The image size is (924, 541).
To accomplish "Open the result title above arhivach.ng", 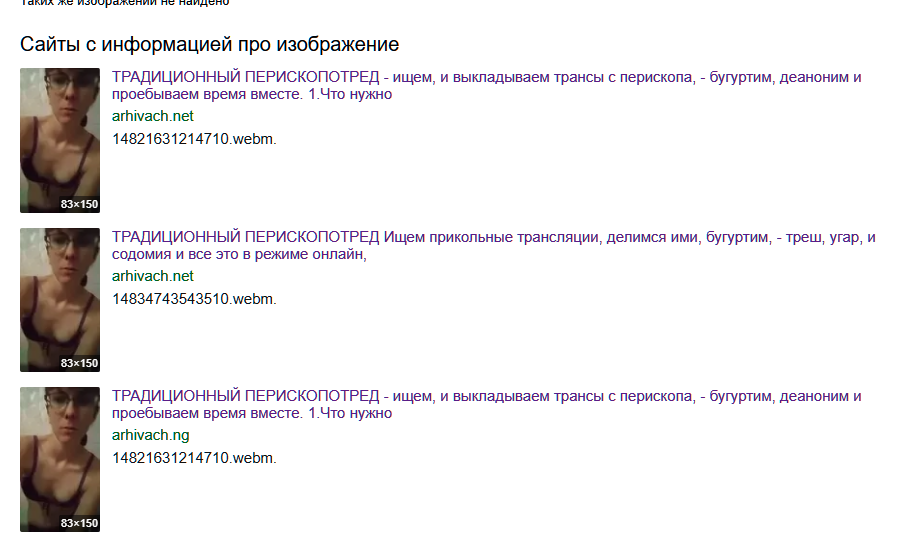I will pos(486,404).
